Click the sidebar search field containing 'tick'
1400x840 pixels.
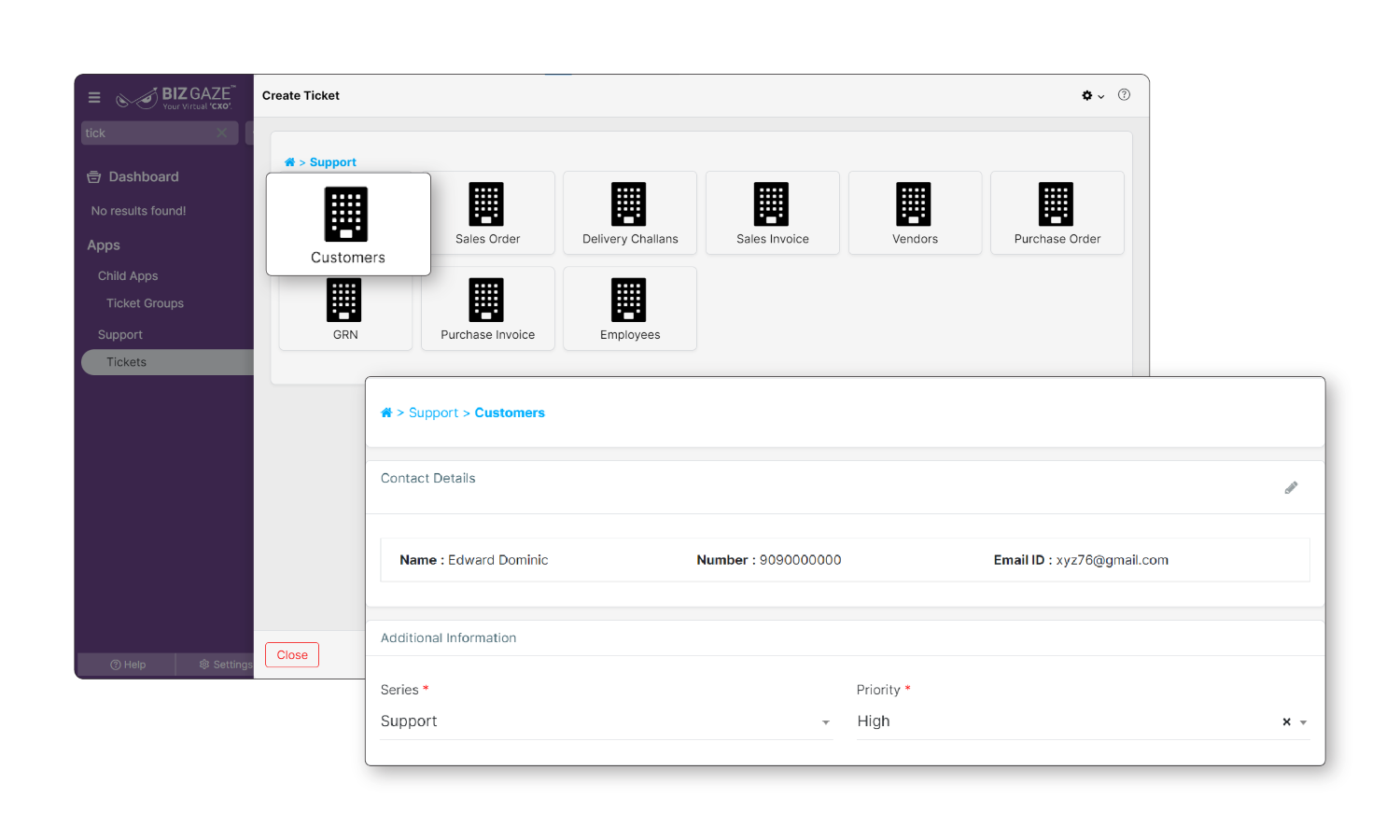pos(149,133)
